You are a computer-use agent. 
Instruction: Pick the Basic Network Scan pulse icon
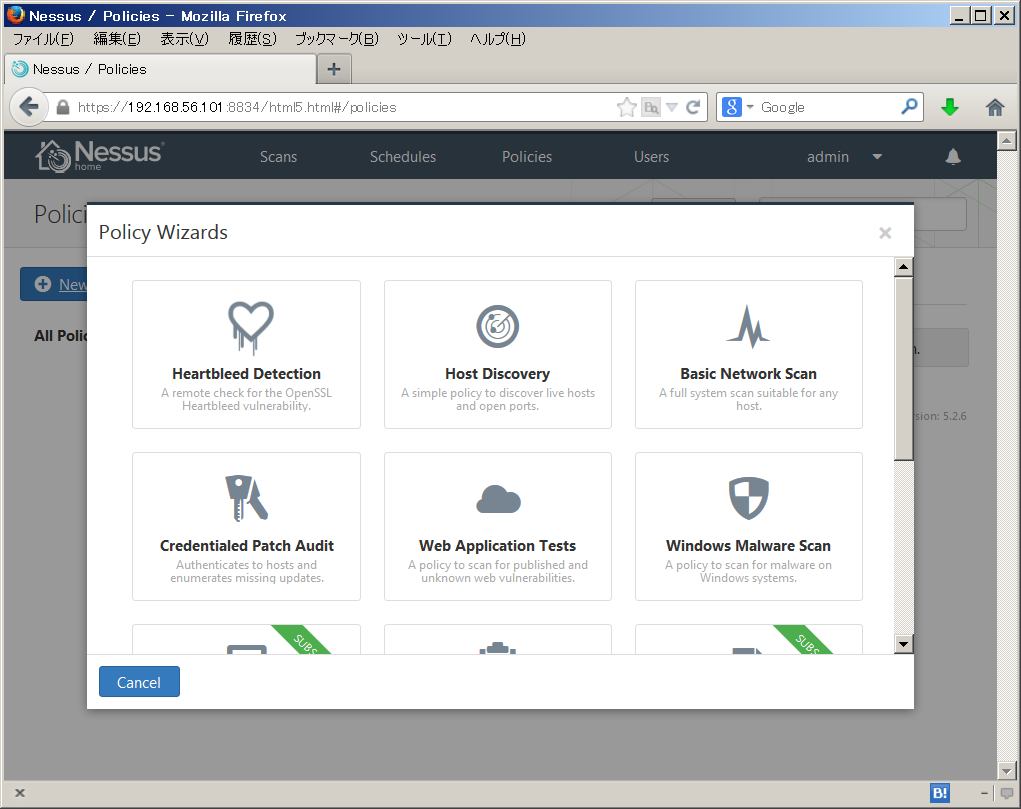pyautogui.click(x=748, y=327)
